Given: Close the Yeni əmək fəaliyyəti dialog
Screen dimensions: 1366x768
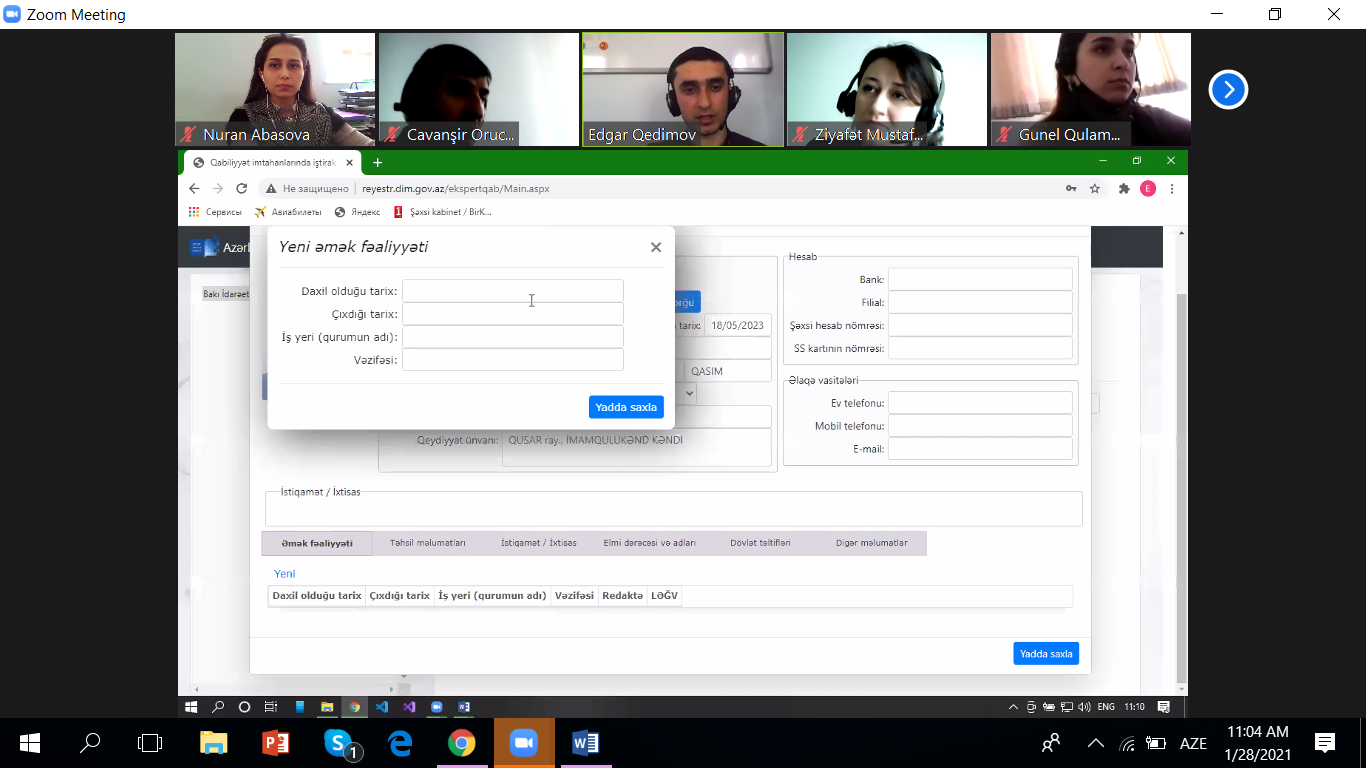Looking at the screenshot, I should pos(656,247).
